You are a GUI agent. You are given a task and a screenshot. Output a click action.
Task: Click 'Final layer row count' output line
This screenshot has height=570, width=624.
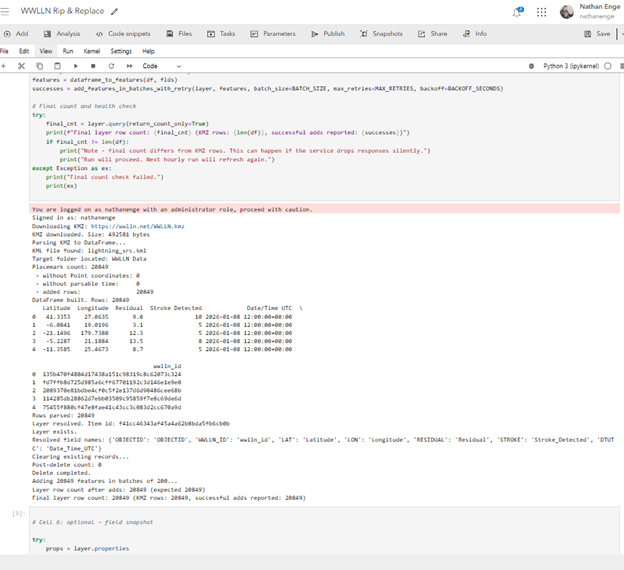tap(169, 498)
